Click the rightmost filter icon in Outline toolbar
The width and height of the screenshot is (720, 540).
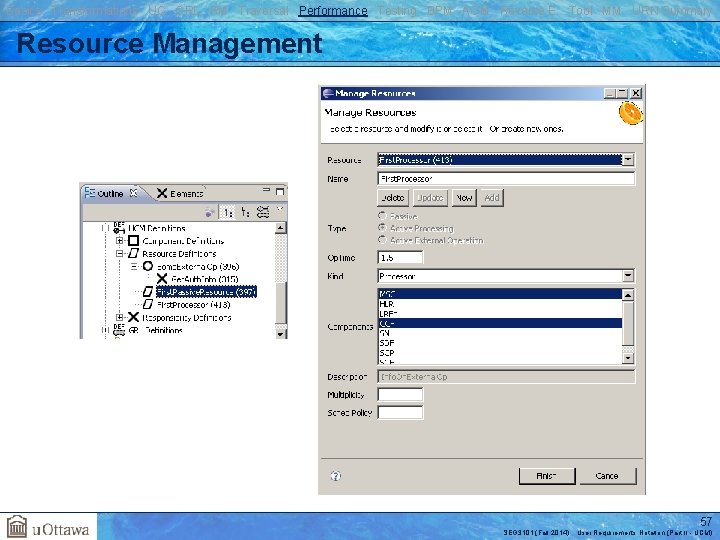click(x=263, y=212)
